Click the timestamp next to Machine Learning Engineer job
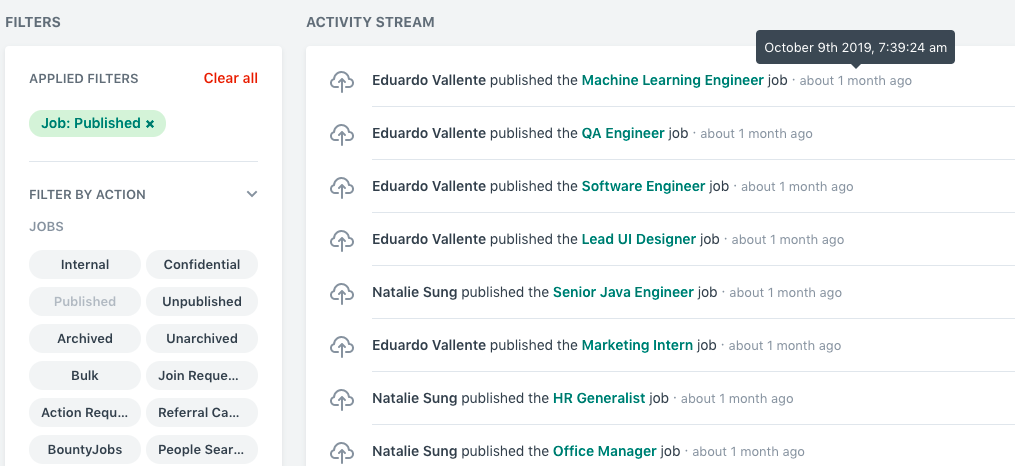Screen dimensions: 1015x466 coord(856,81)
